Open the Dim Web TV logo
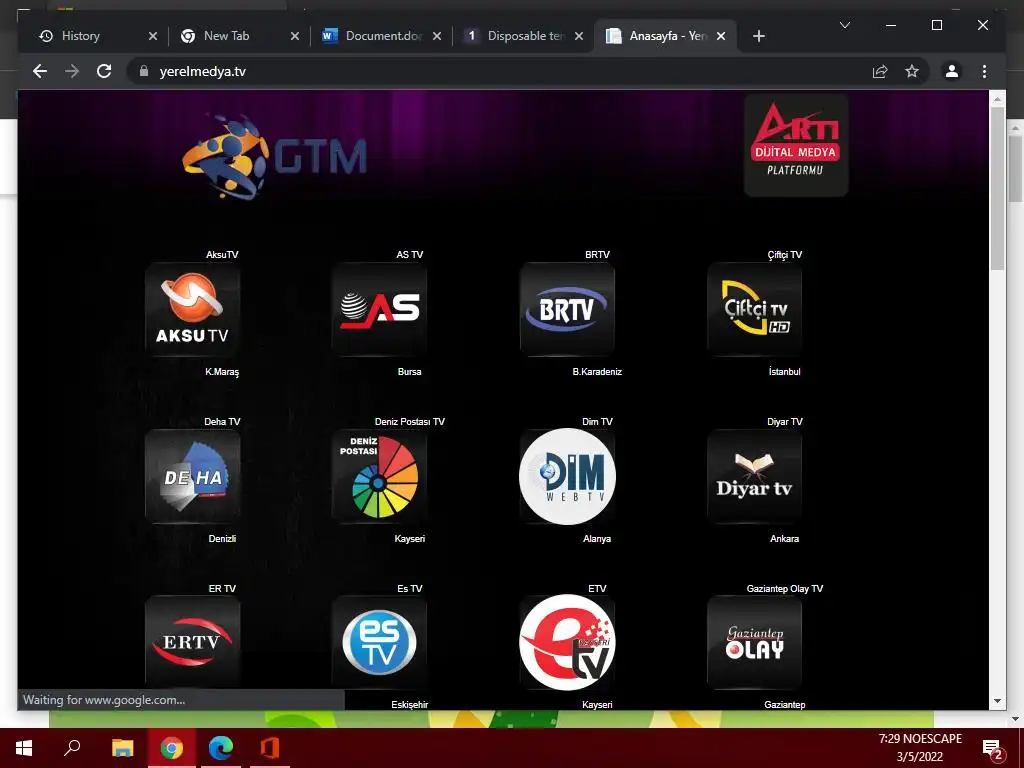 click(x=567, y=476)
